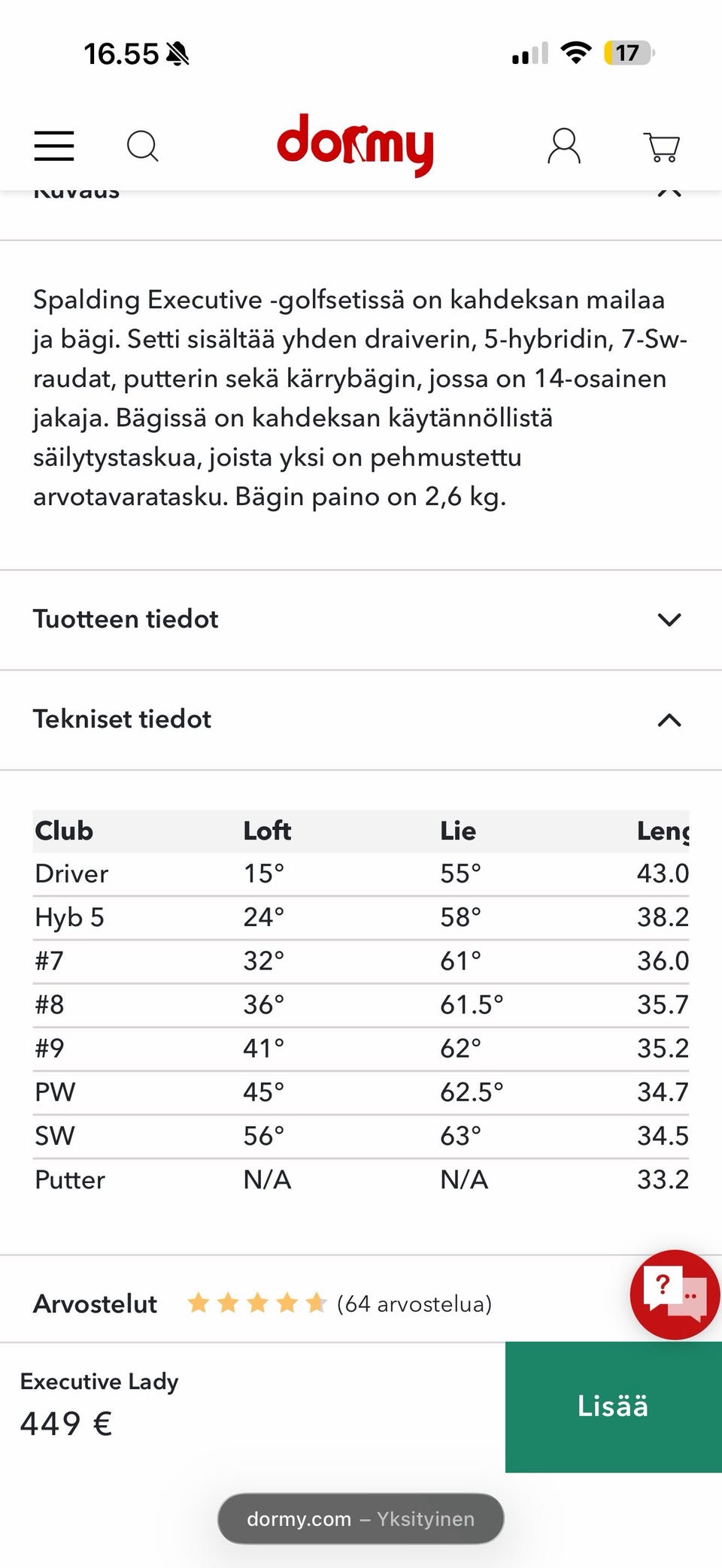Tap the search magnifier icon

point(142,146)
